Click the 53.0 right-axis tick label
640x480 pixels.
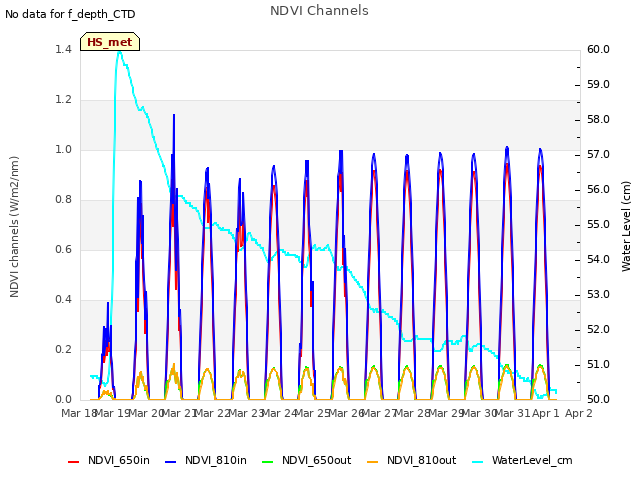[x=598, y=295]
